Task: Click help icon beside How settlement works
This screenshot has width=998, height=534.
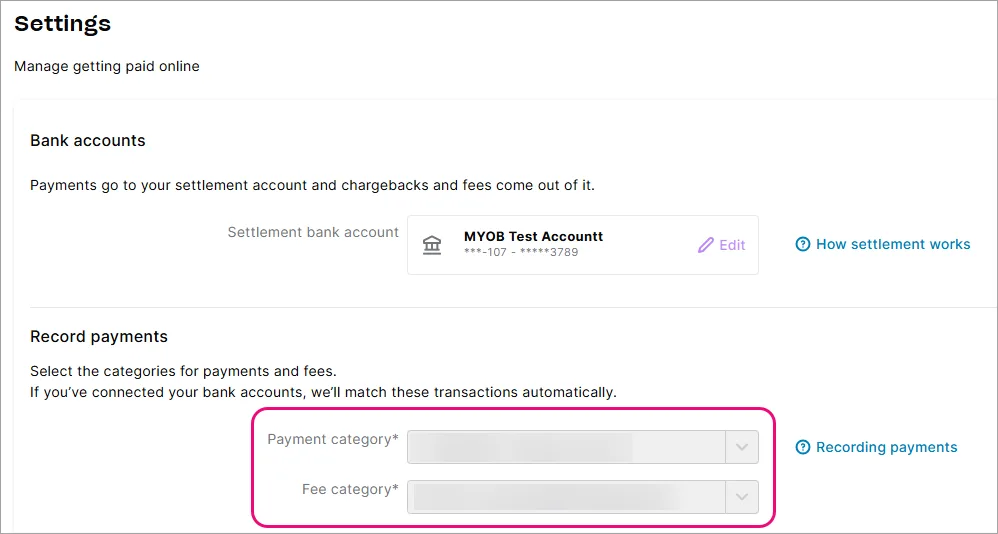Action: (803, 244)
